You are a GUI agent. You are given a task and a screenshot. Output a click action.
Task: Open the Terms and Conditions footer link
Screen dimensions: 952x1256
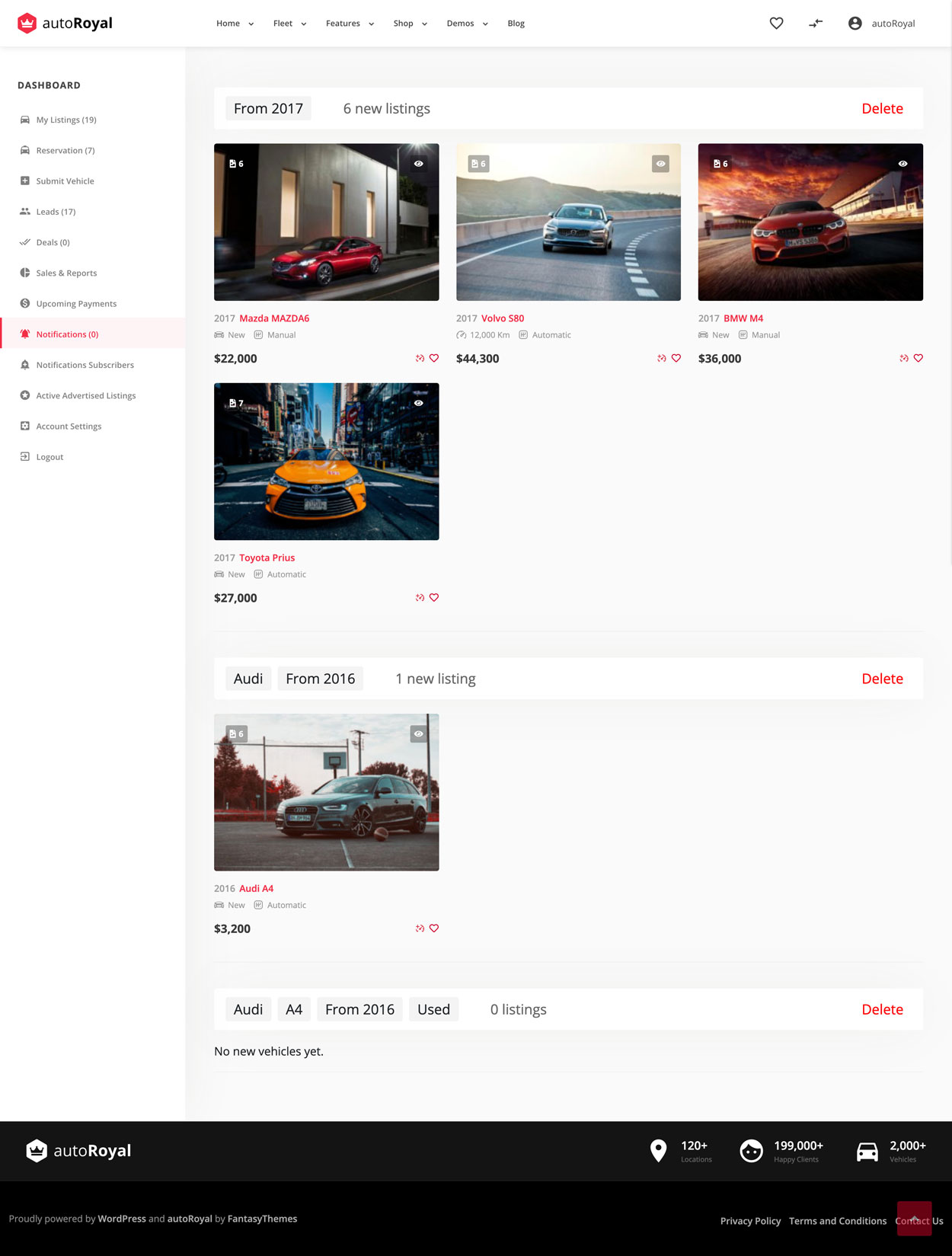click(838, 1221)
